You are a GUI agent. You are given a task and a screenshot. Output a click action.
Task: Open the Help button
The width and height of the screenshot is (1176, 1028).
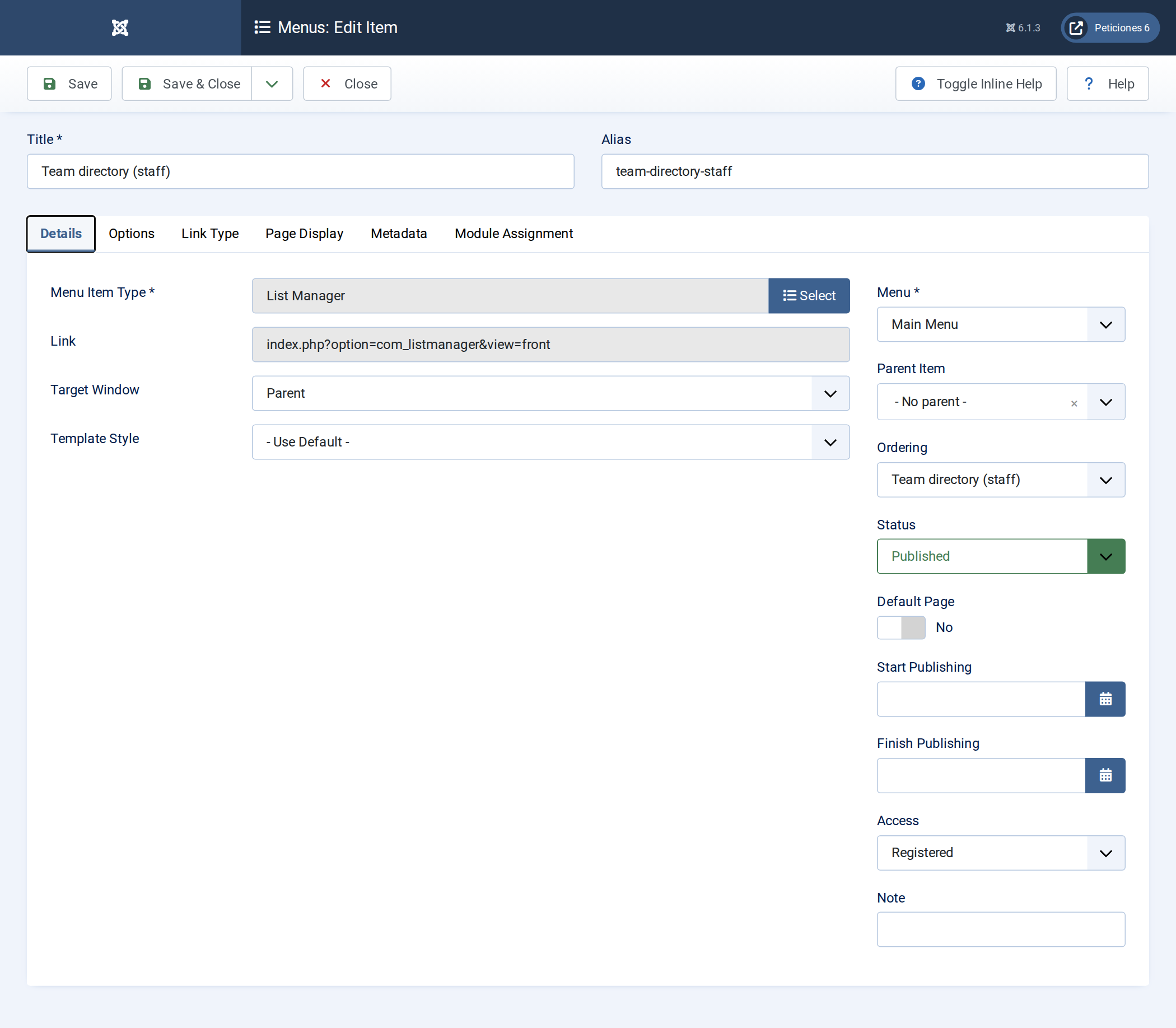pyautogui.click(x=1108, y=84)
